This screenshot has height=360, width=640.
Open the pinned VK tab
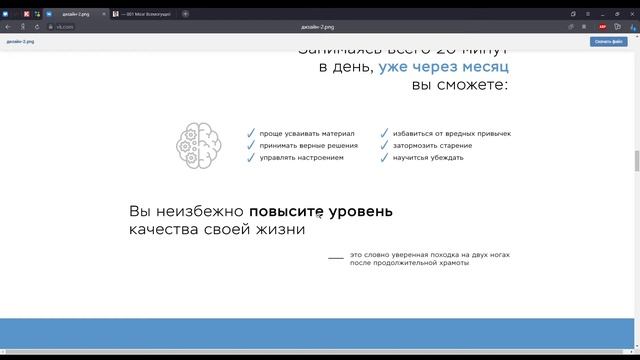click(5, 14)
